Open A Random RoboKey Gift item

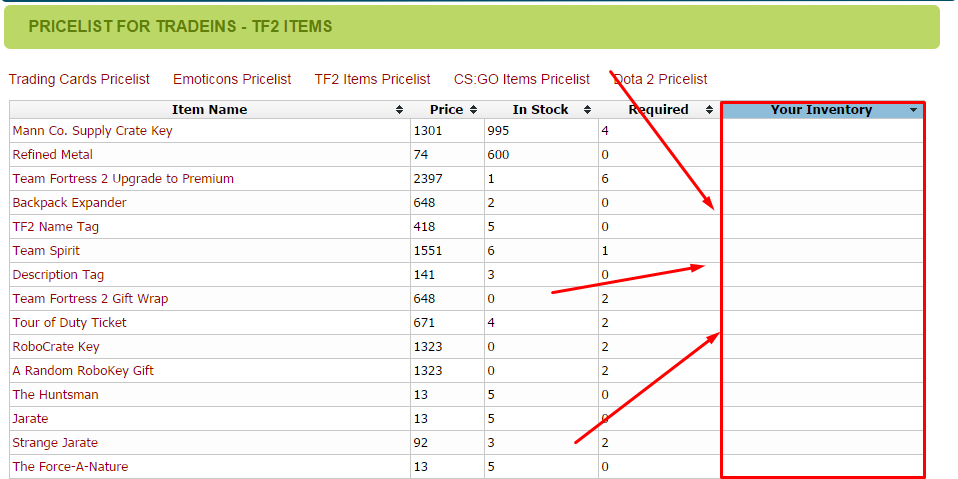(83, 371)
